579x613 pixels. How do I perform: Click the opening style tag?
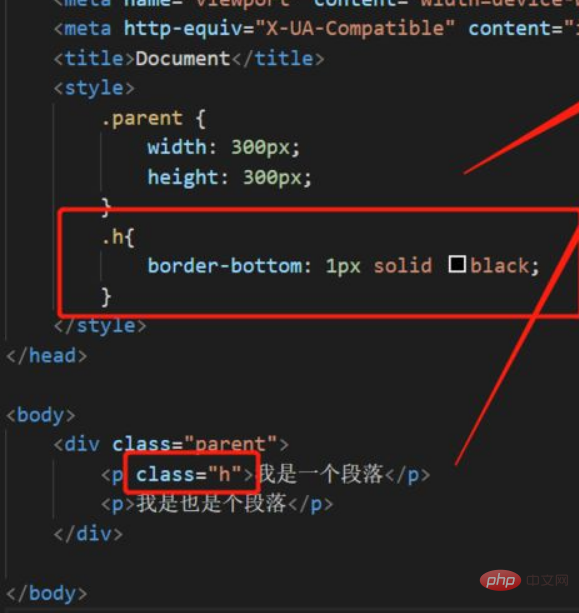point(94,88)
